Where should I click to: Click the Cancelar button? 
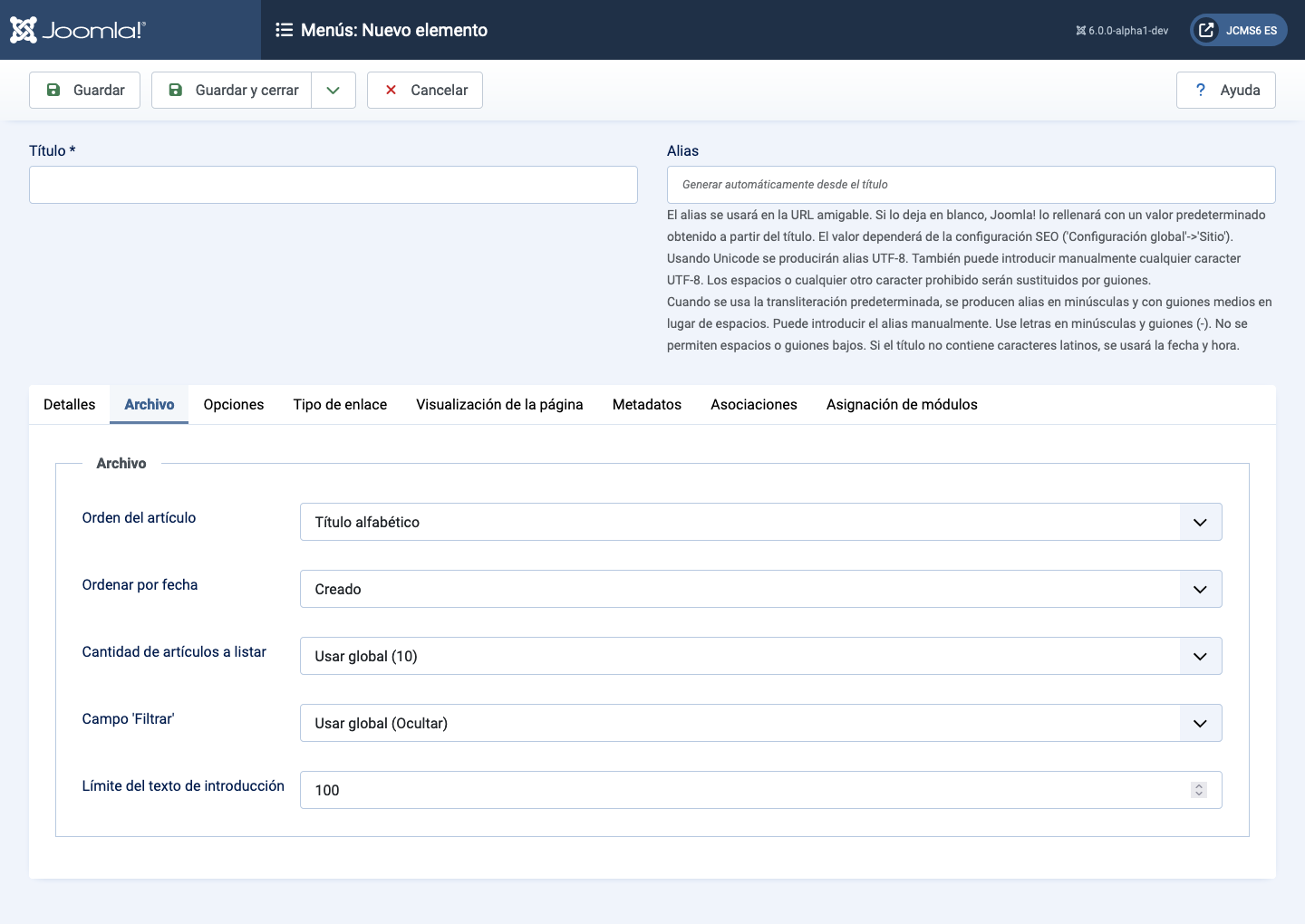pyautogui.click(x=425, y=90)
